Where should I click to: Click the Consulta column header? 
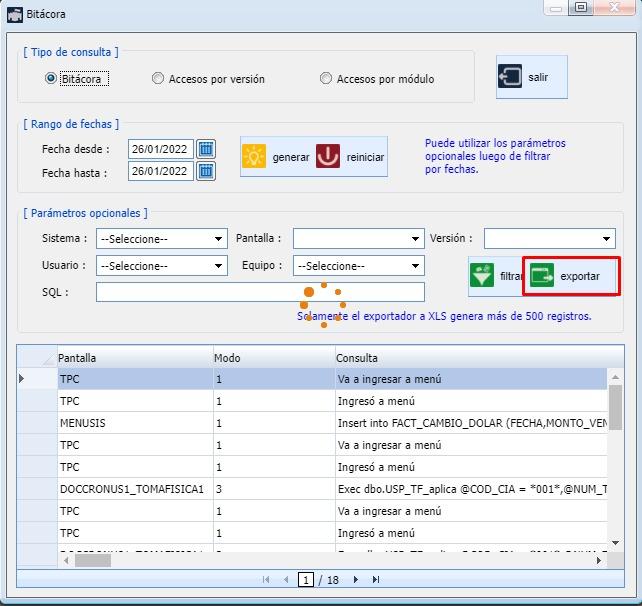479,357
